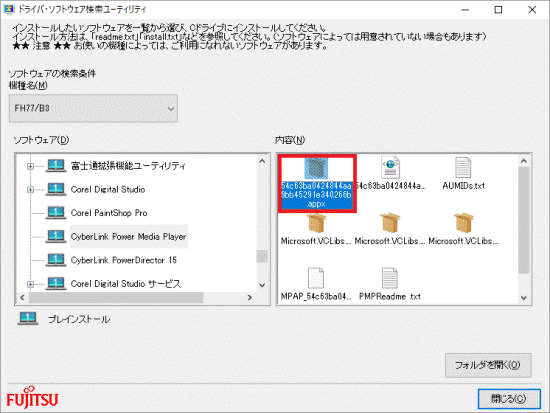Expand the Corel Digital Studio tree node

tap(31, 189)
